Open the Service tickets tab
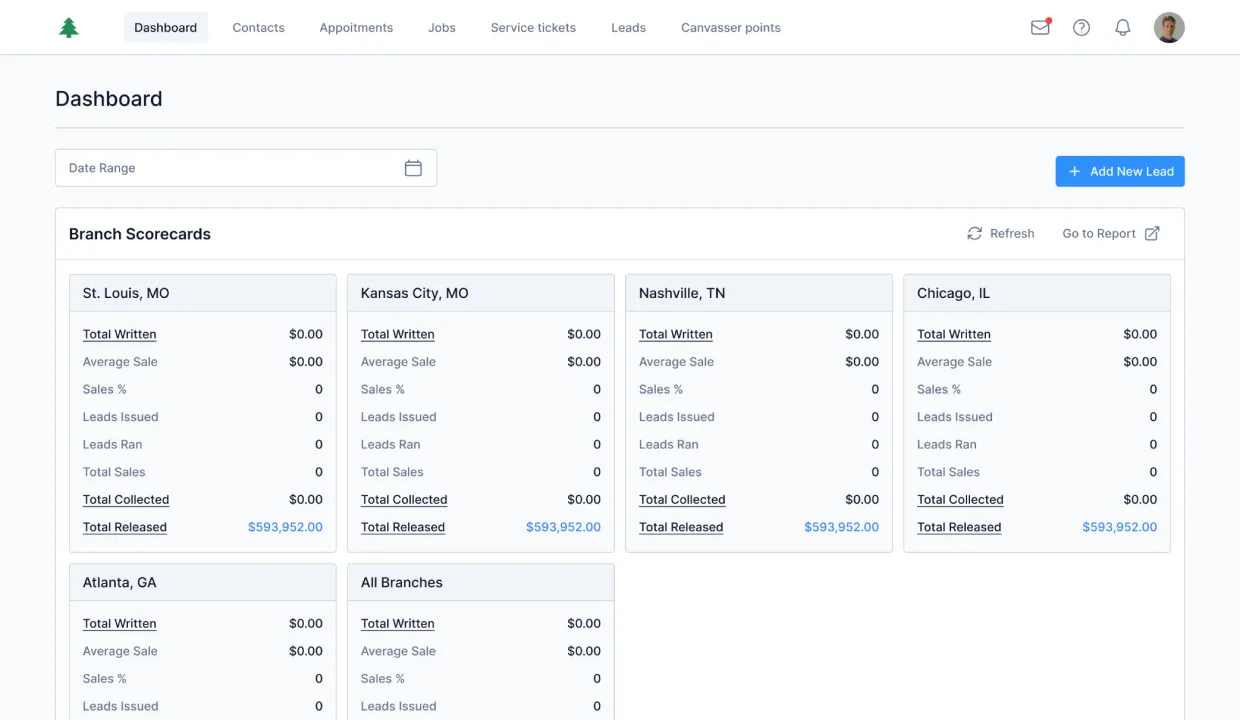This screenshot has height=720, width=1240. (533, 28)
